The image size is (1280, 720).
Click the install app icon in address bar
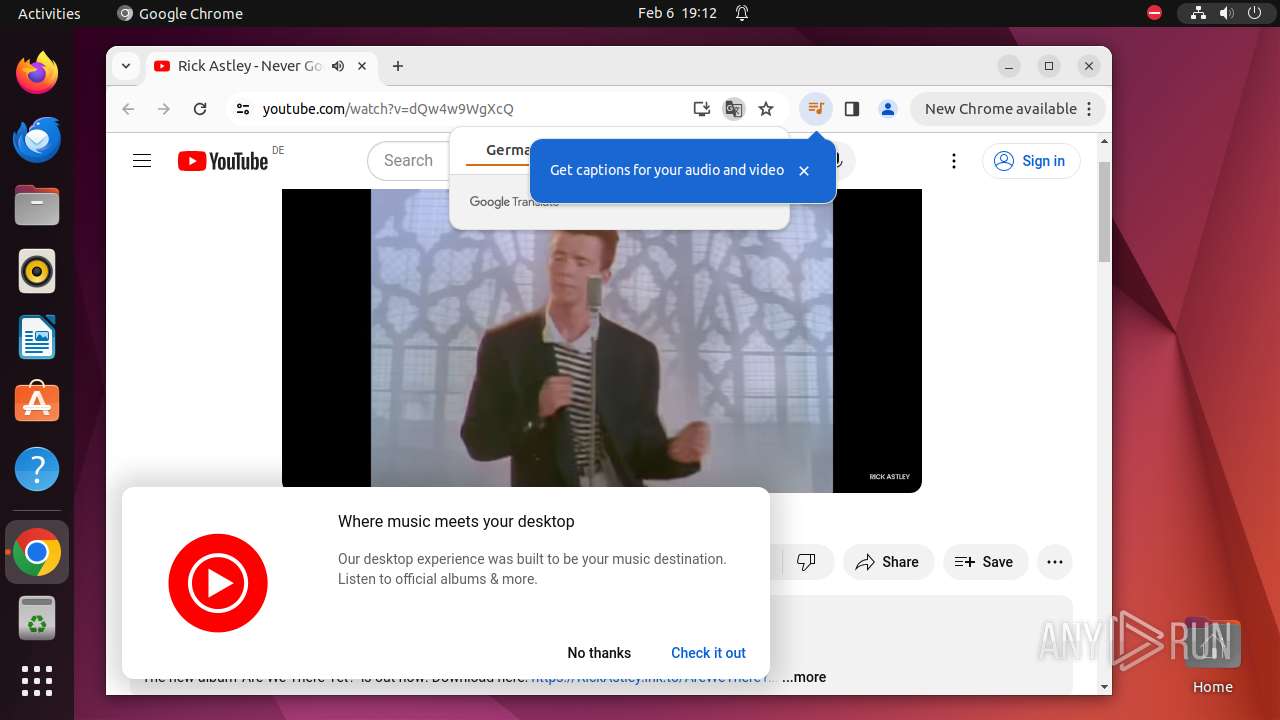702,109
